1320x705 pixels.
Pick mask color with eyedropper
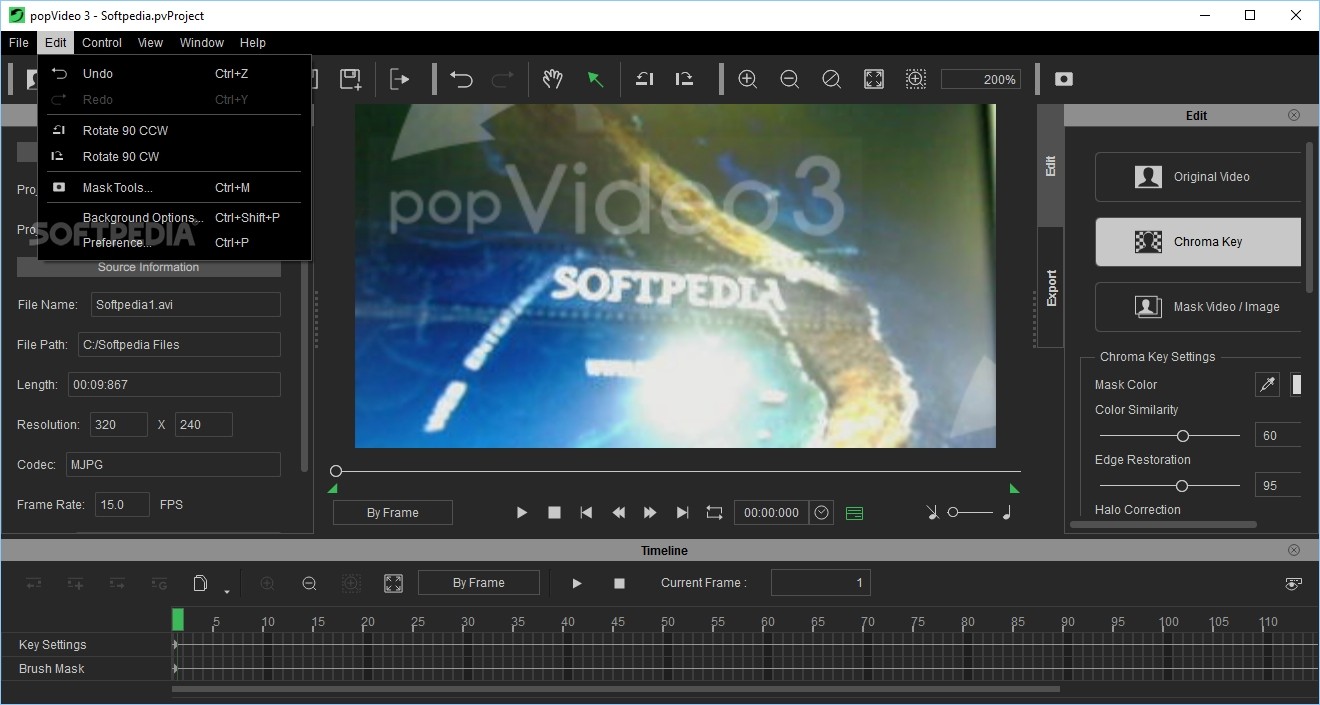coord(1268,385)
